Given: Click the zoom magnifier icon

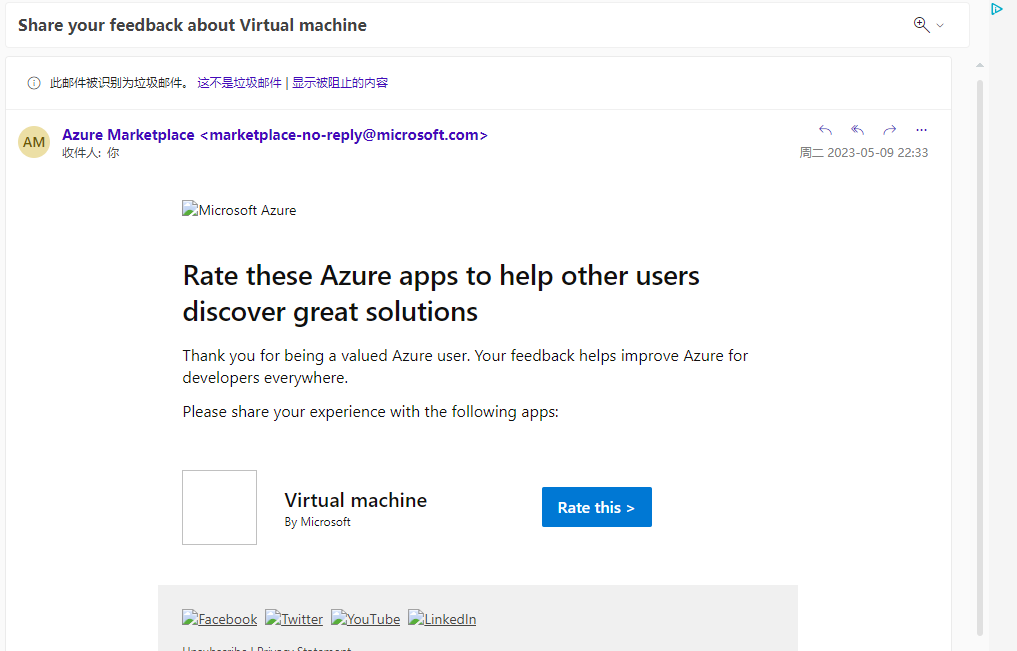Looking at the screenshot, I should pos(921,25).
